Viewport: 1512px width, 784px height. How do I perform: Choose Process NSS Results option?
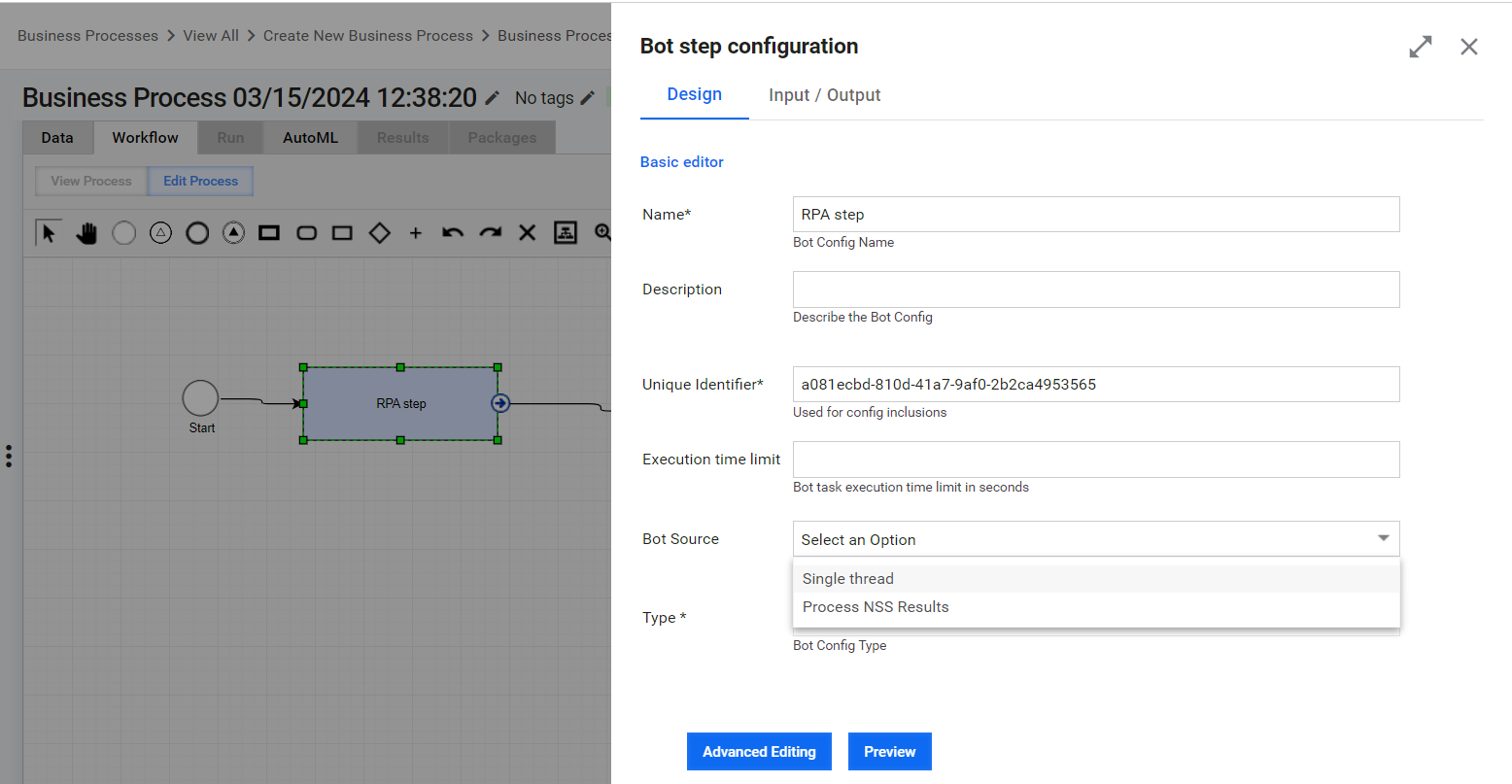point(1096,607)
